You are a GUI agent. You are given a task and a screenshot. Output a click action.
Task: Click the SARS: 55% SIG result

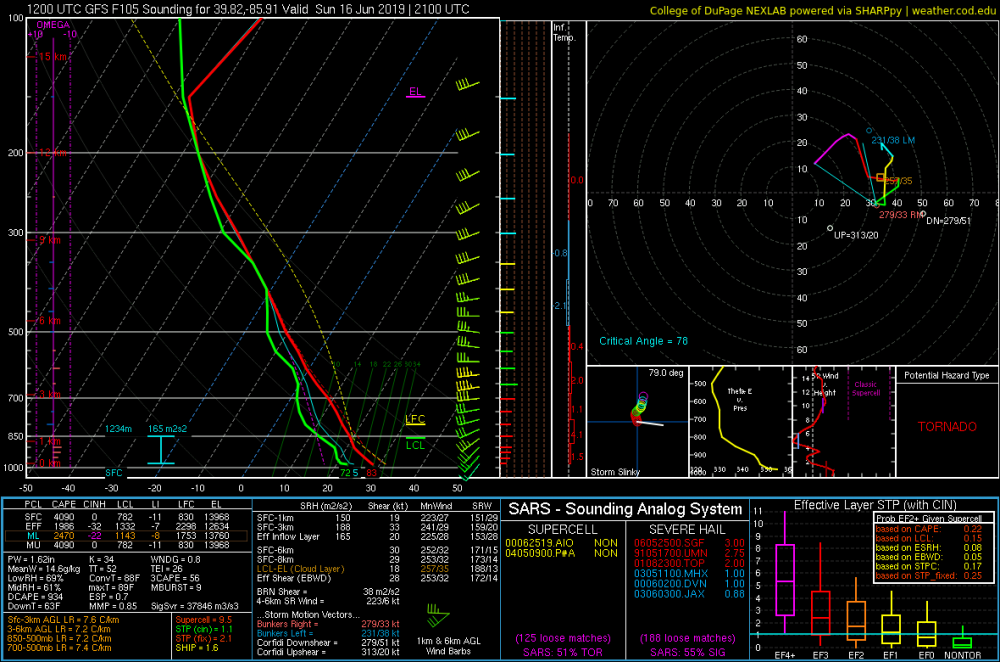pos(688,652)
